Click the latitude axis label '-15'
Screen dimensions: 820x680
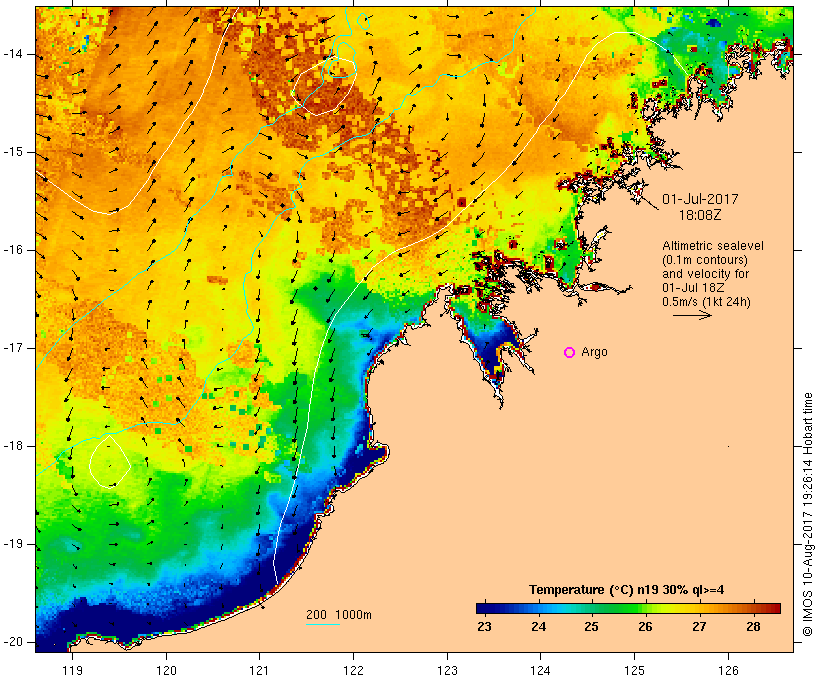13,152
